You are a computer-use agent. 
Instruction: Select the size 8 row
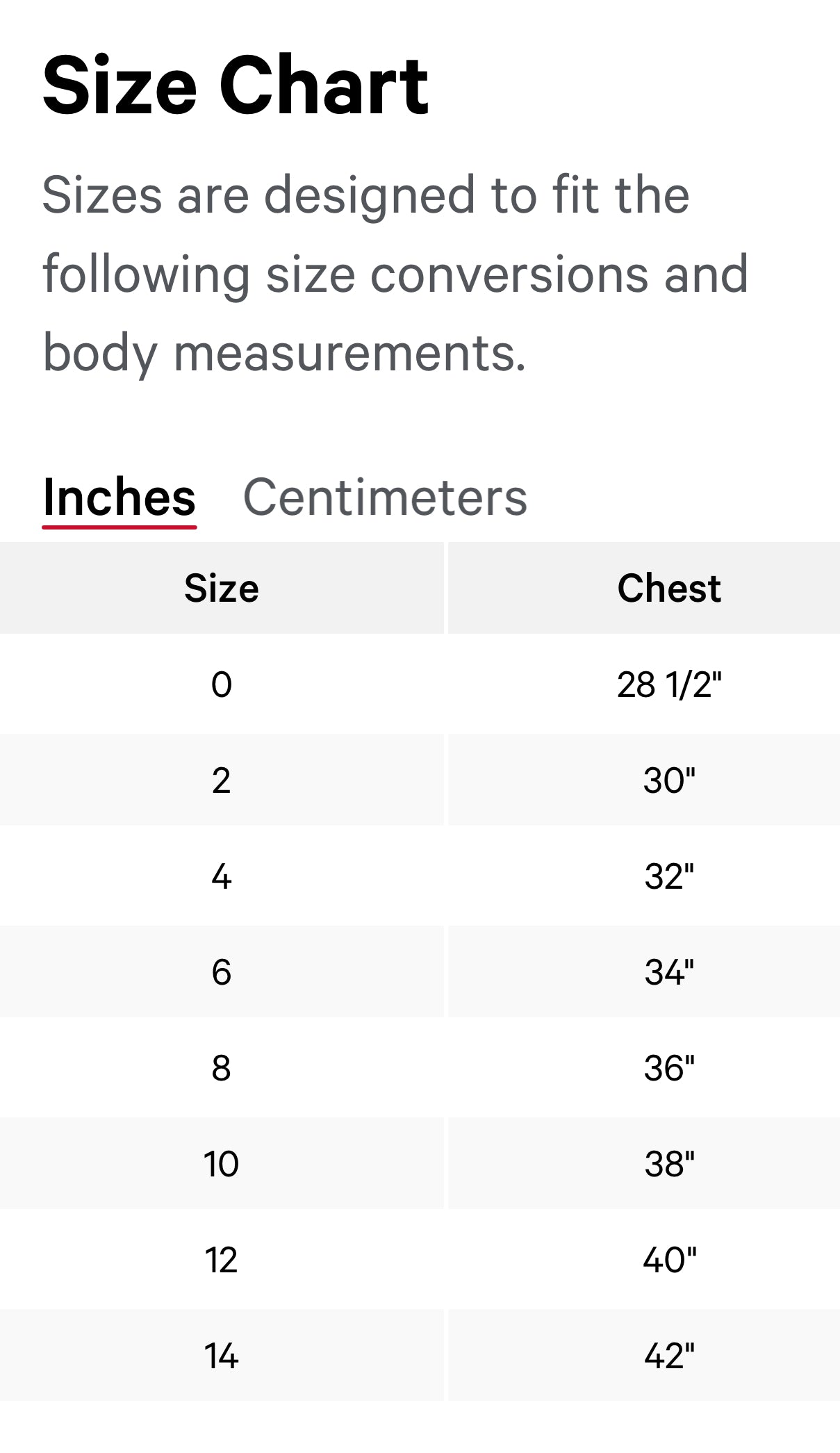(220, 1069)
